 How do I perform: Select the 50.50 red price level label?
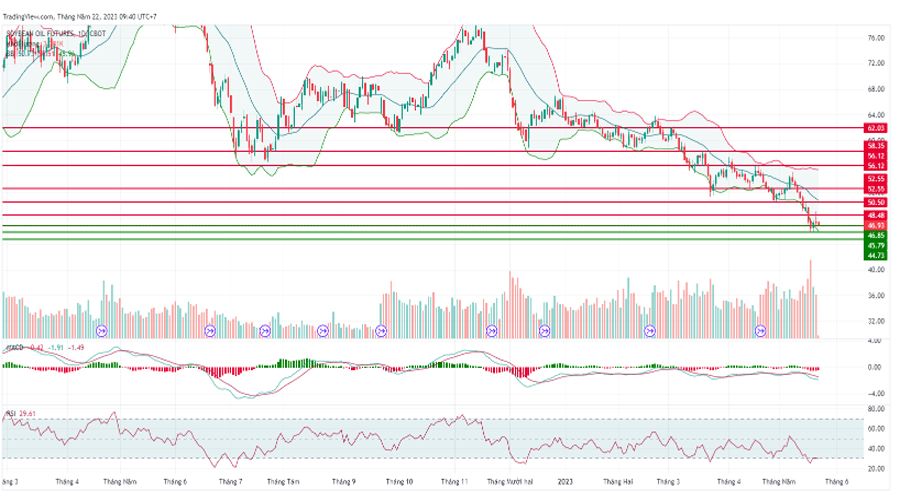(876, 202)
